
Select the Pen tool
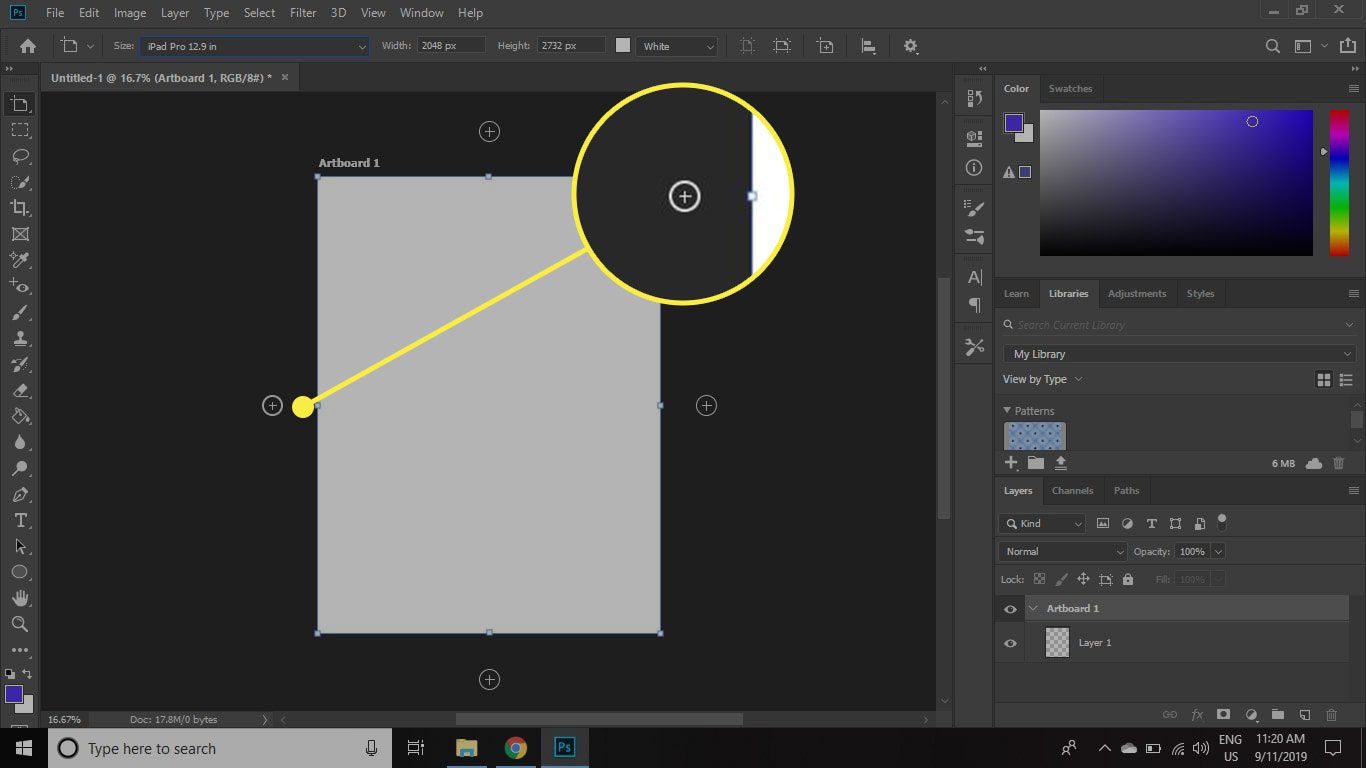(x=19, y=494)
